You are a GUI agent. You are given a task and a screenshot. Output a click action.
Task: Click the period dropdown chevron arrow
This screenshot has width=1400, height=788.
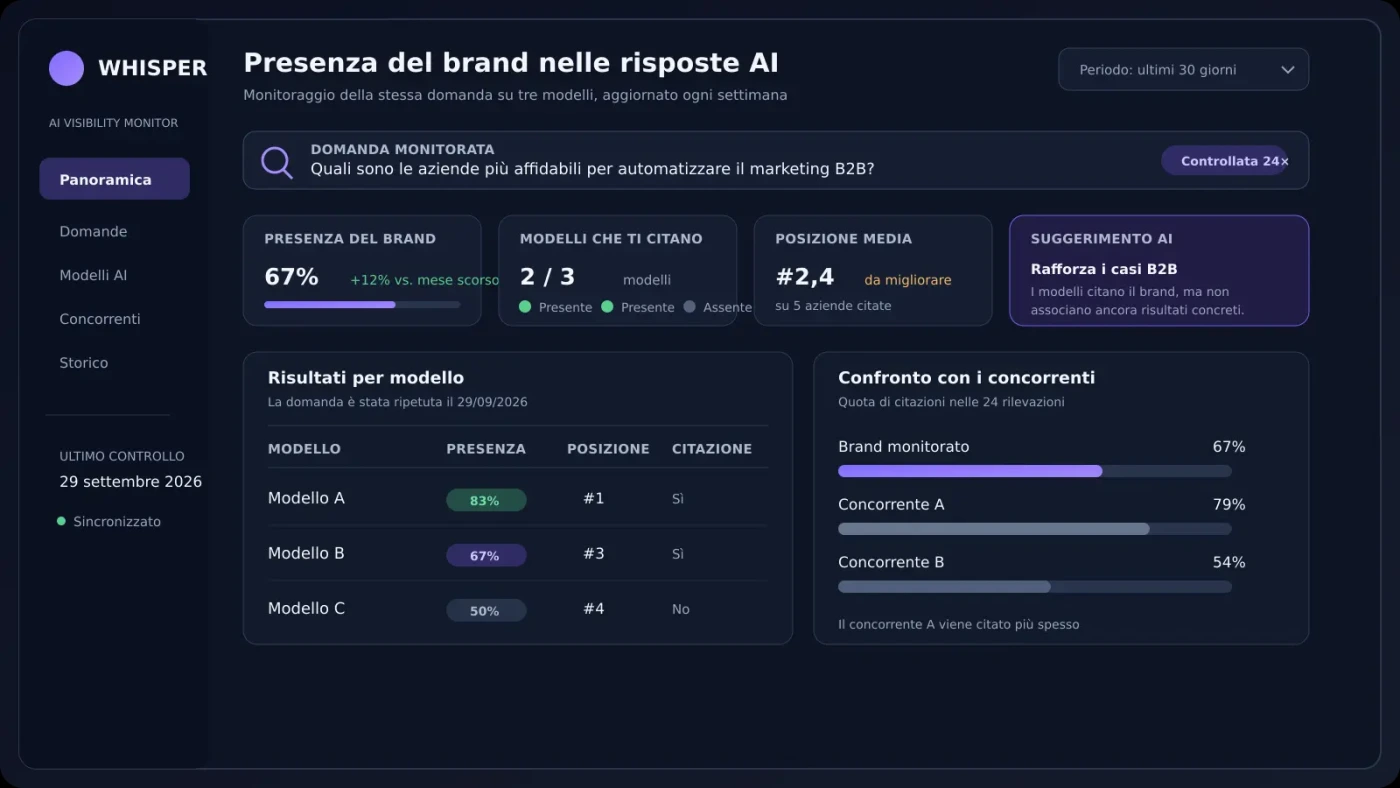click(1287, 70)
